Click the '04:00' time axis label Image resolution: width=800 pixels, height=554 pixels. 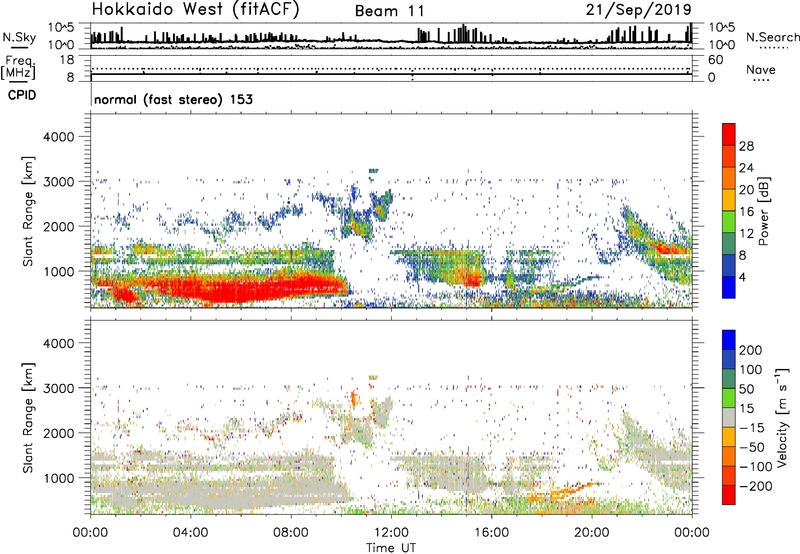(190, 533)
